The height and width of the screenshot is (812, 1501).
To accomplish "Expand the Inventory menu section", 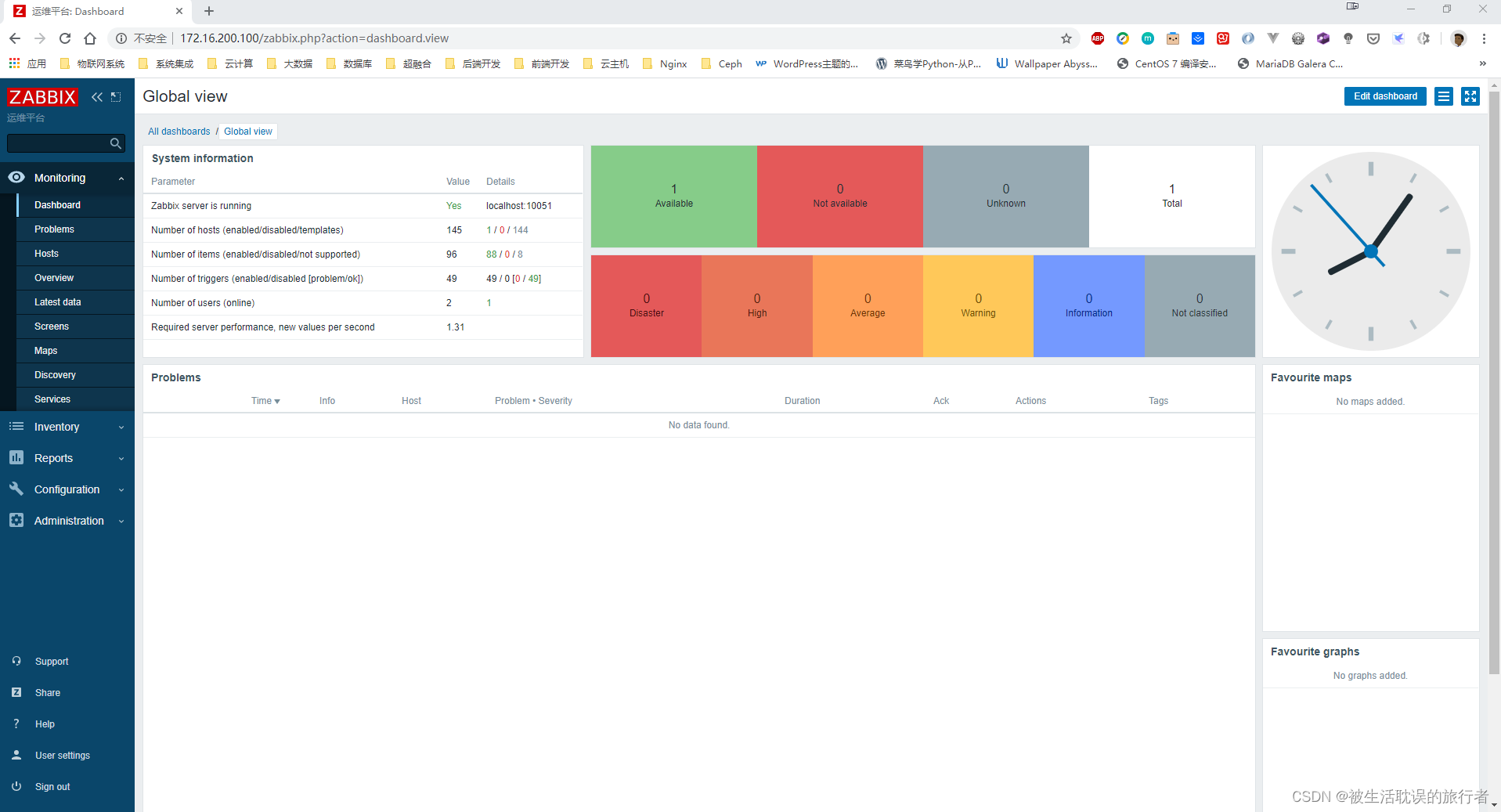I will (x=121, y=428).
